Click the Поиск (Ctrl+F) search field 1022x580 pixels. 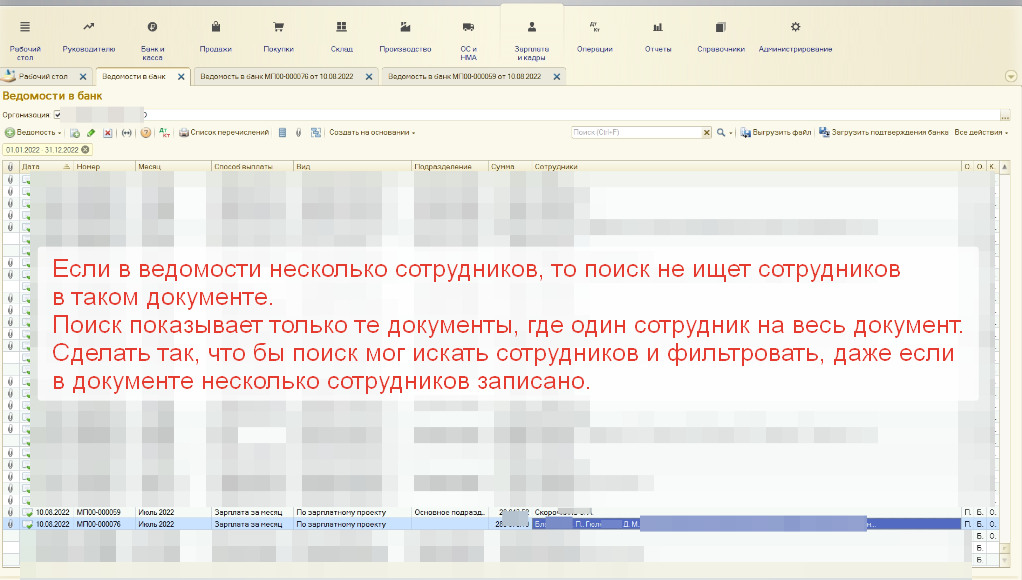[x=638, y=132]
